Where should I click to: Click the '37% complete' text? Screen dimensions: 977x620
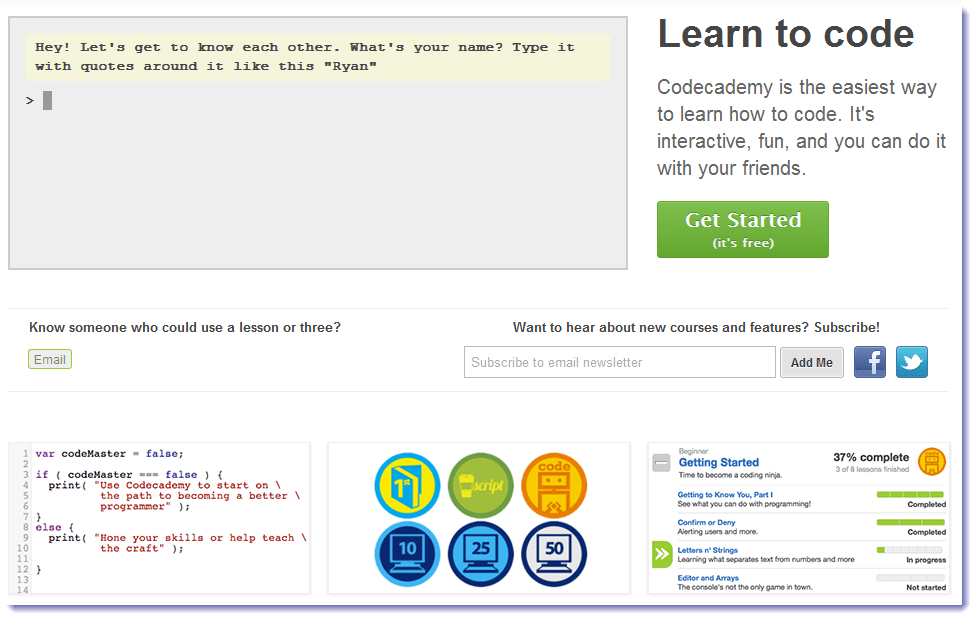[x=871, y=457]
